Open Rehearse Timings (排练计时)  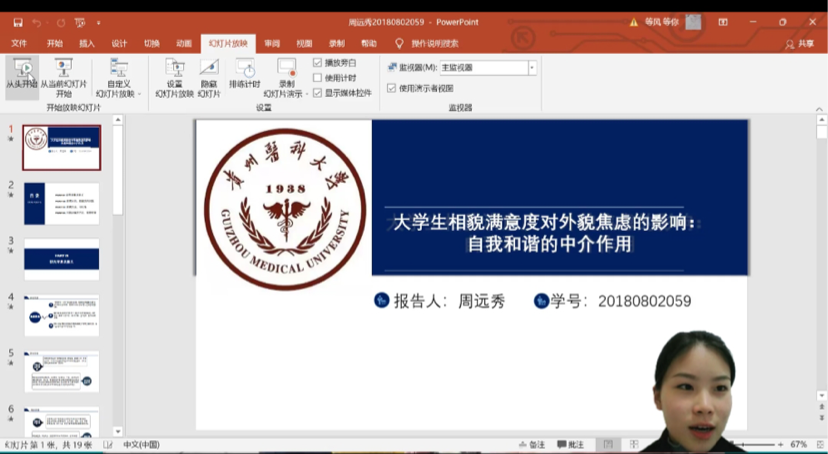tap(245, 70)
